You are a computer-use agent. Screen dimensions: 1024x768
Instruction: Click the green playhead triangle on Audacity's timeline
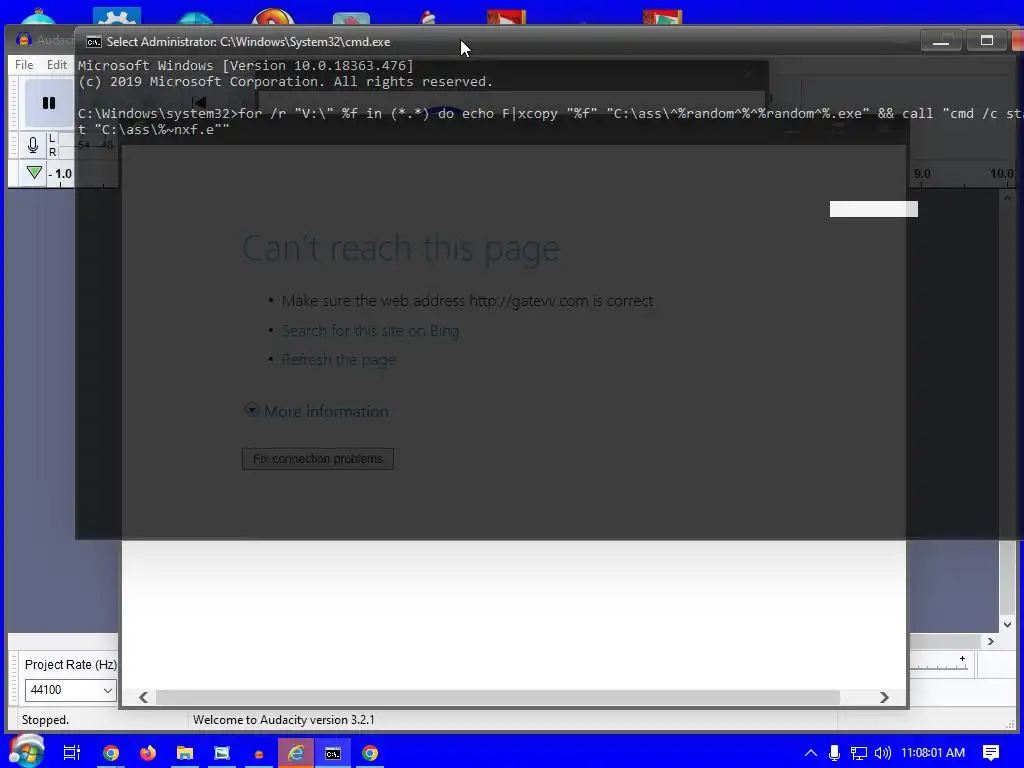point(35,172)
